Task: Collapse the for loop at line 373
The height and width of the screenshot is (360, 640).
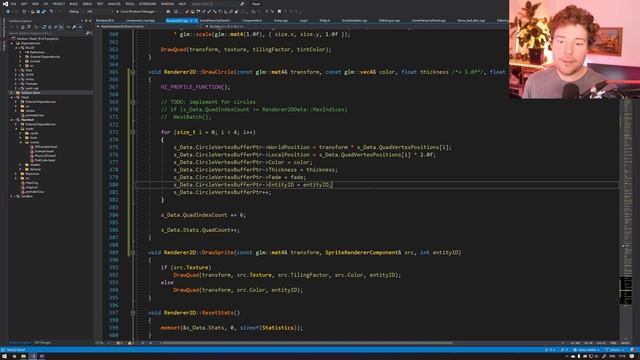Action: (x=133, y=132)
